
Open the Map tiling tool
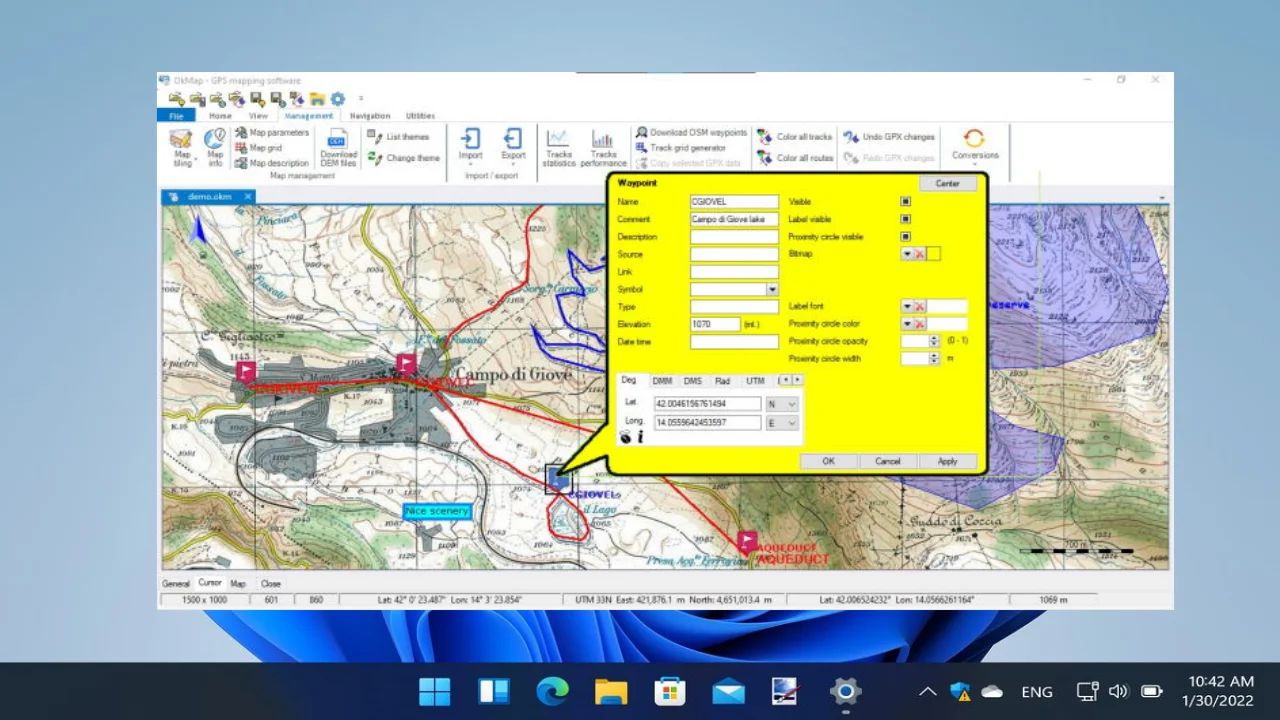coord(182,147)
